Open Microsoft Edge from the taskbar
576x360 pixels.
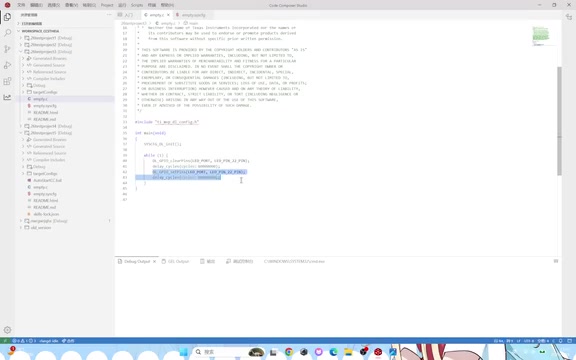click(334, 352)
